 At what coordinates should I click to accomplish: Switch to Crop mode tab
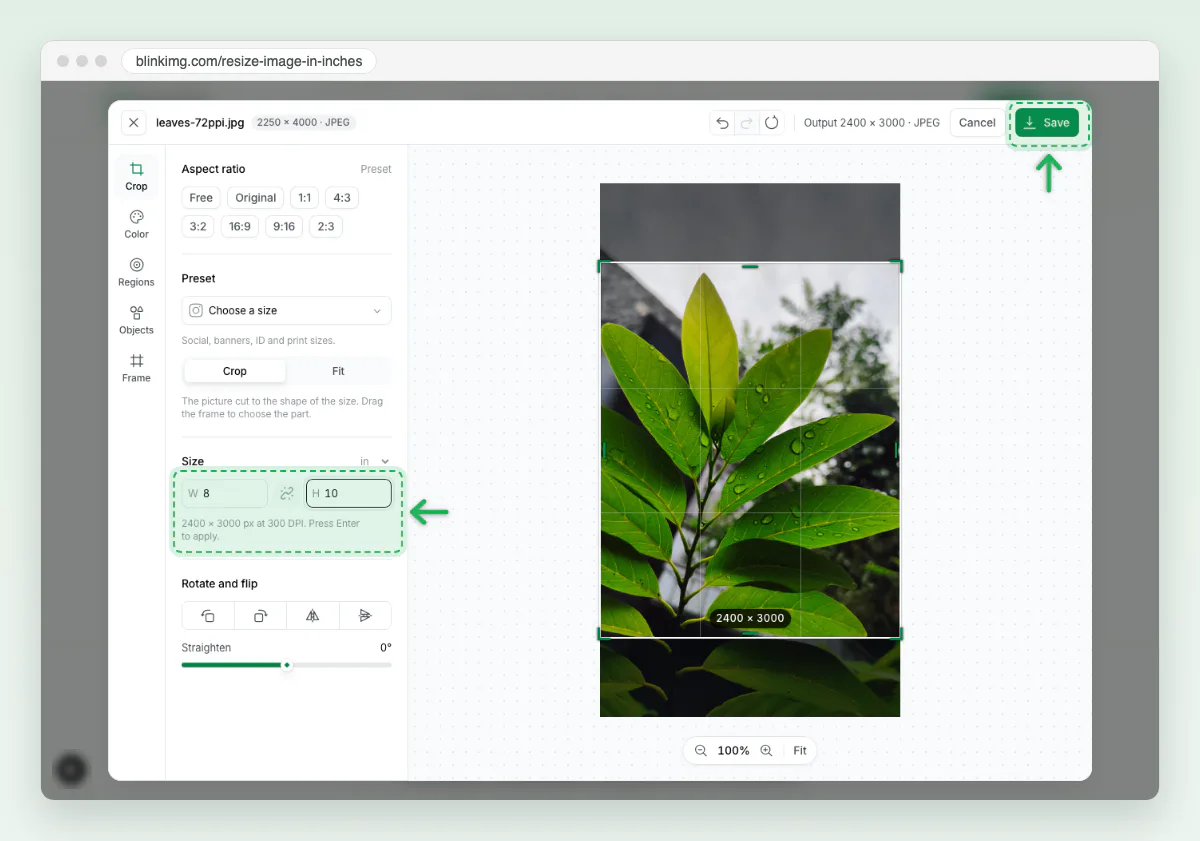click(x=235, y=371)
